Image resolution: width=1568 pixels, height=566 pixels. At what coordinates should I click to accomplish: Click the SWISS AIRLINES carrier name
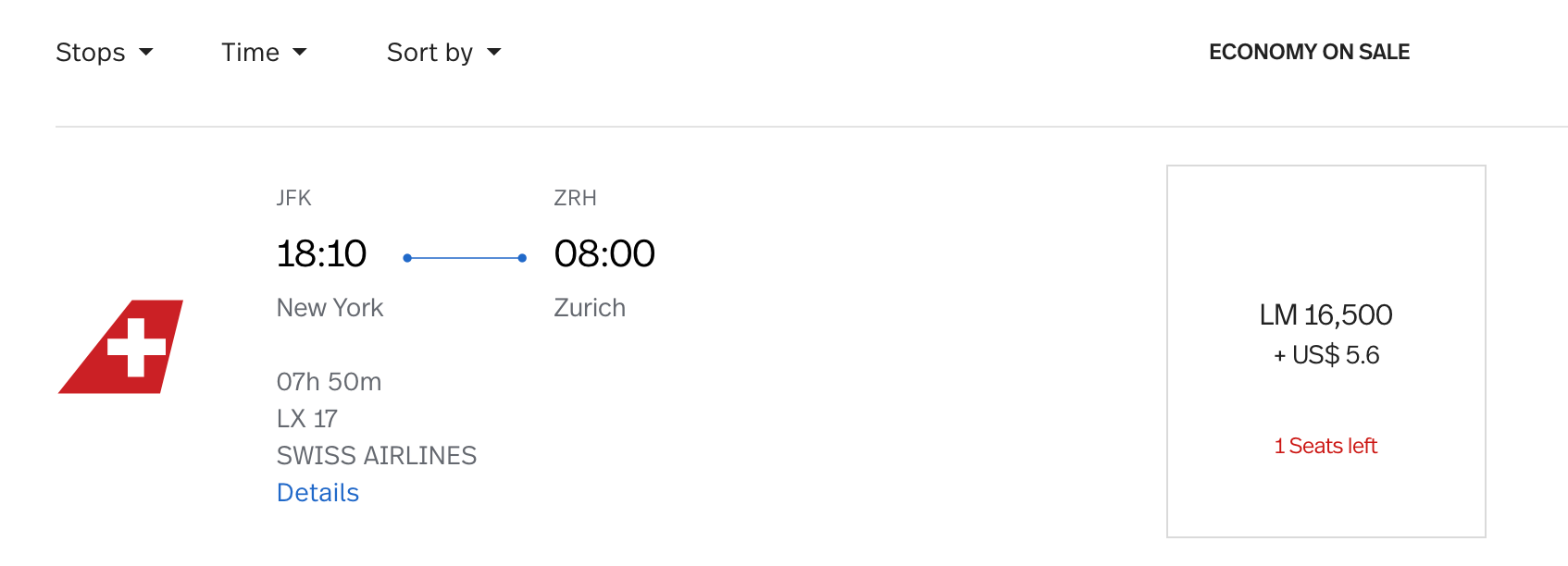coord(377,456)
